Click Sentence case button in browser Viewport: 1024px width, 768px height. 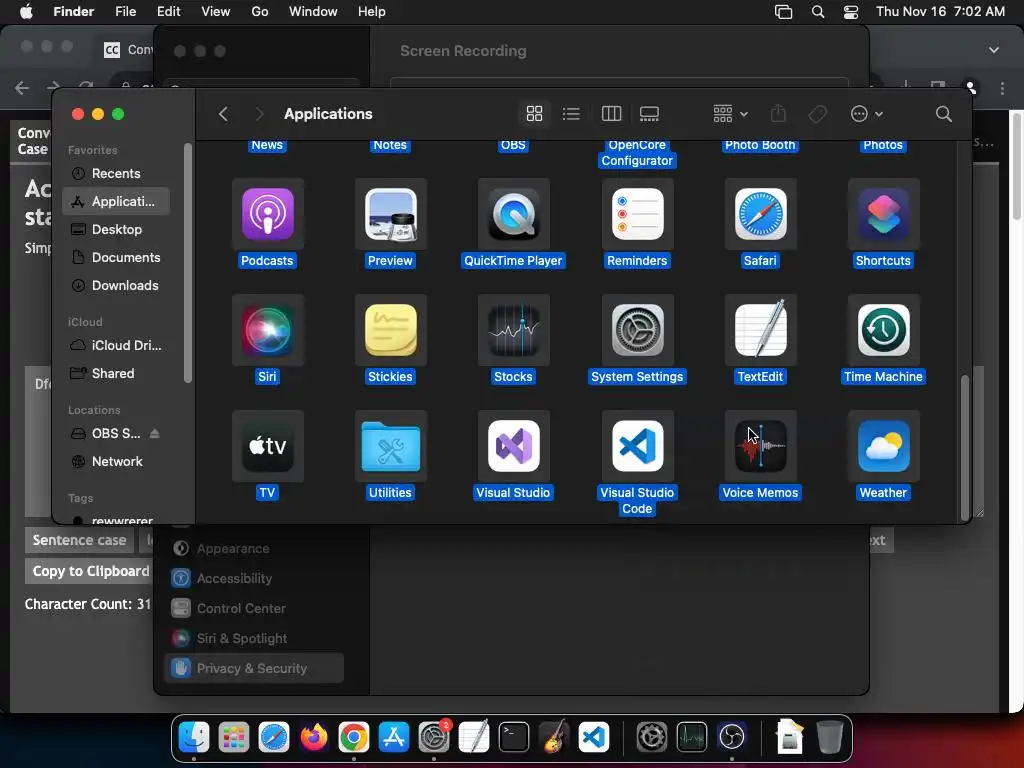79,540
